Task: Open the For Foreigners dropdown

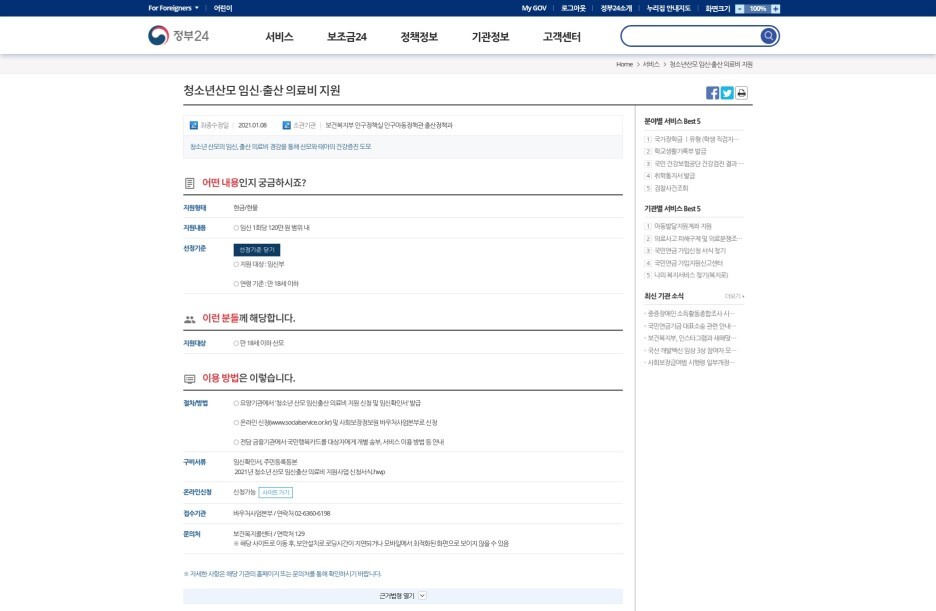Action: [173, 8]
